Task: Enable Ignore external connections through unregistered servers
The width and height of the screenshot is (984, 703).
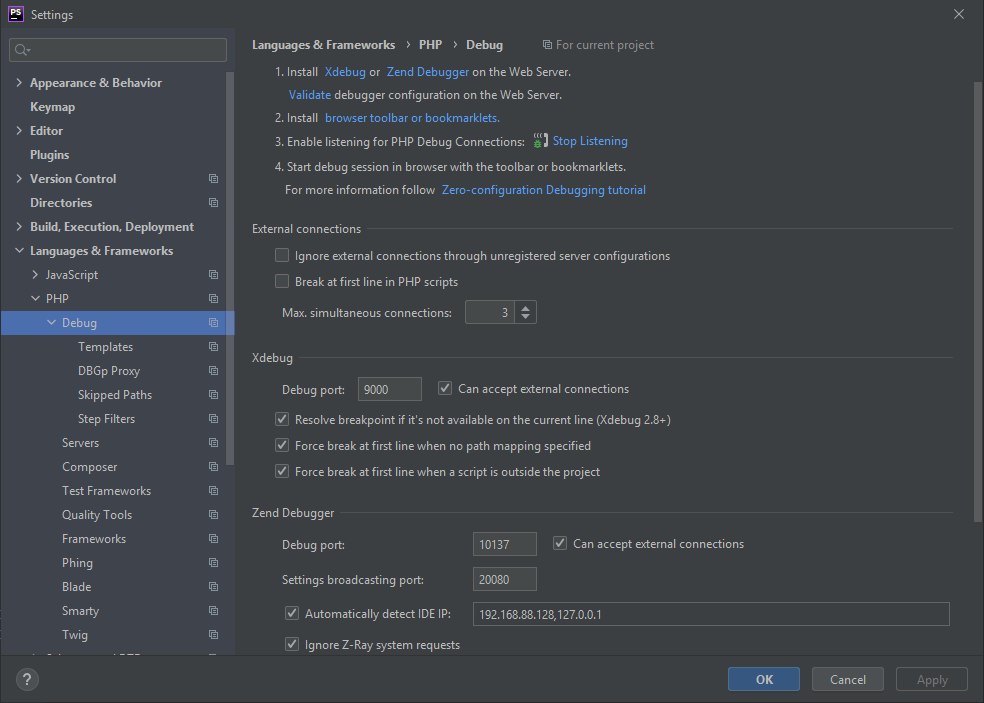Action: 282,255
